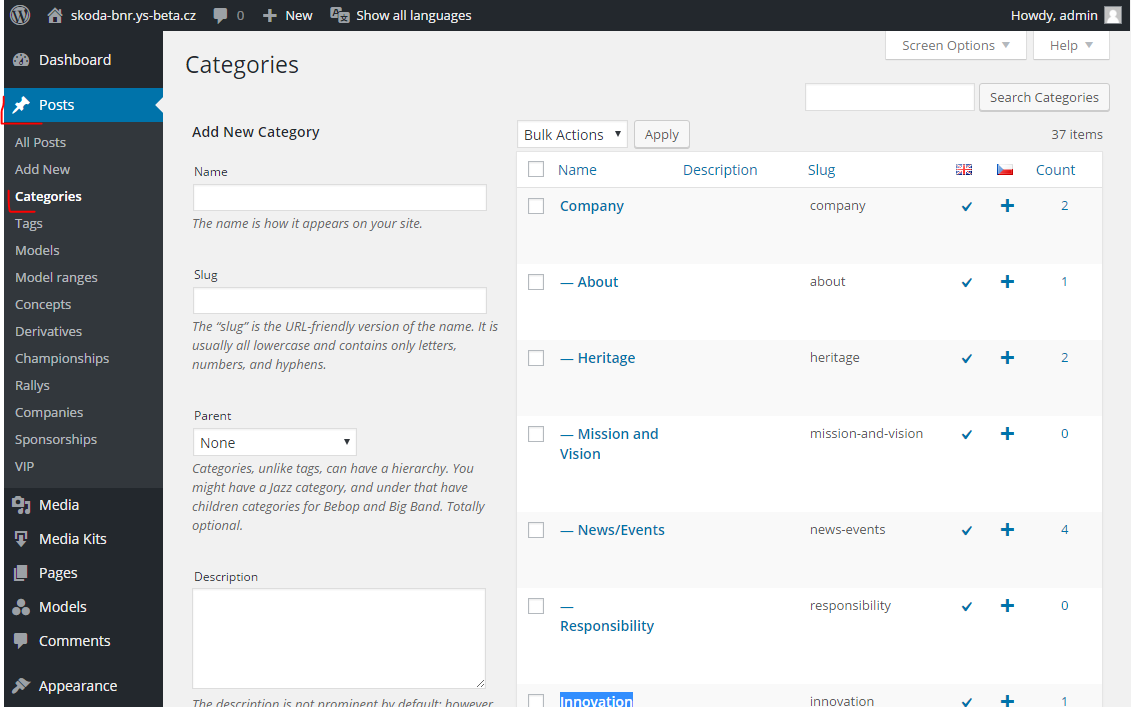Open Add New under Posts

[x=43, y=169]
